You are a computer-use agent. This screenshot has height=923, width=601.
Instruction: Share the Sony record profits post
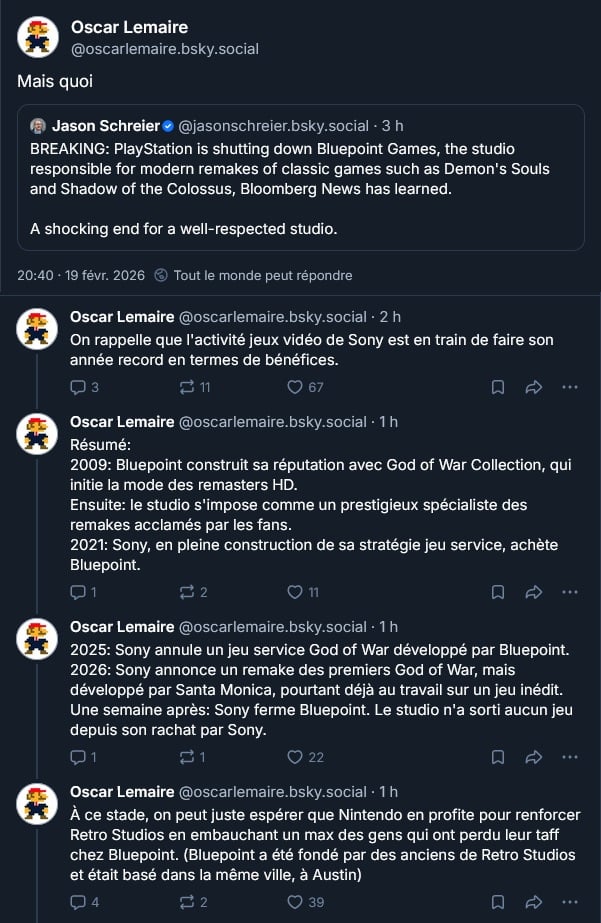534,387
